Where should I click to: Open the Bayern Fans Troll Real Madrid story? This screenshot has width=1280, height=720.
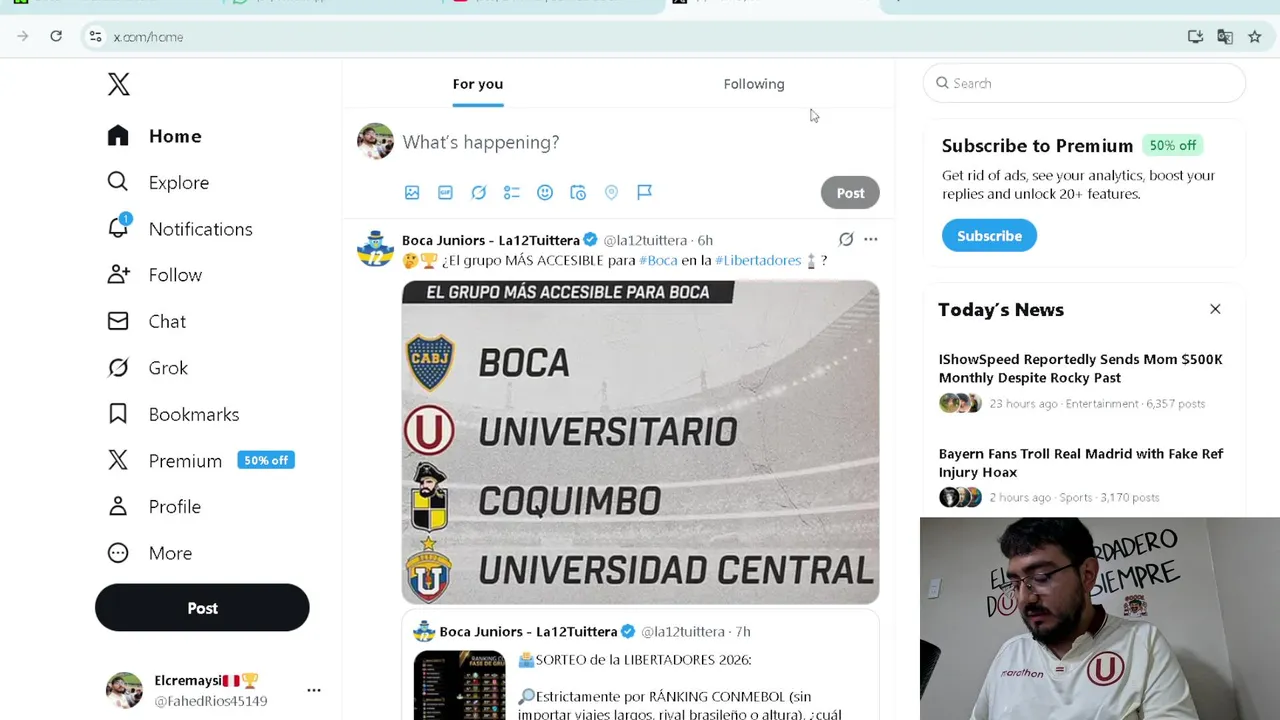pyautogui.click(x=1080, y=463)
